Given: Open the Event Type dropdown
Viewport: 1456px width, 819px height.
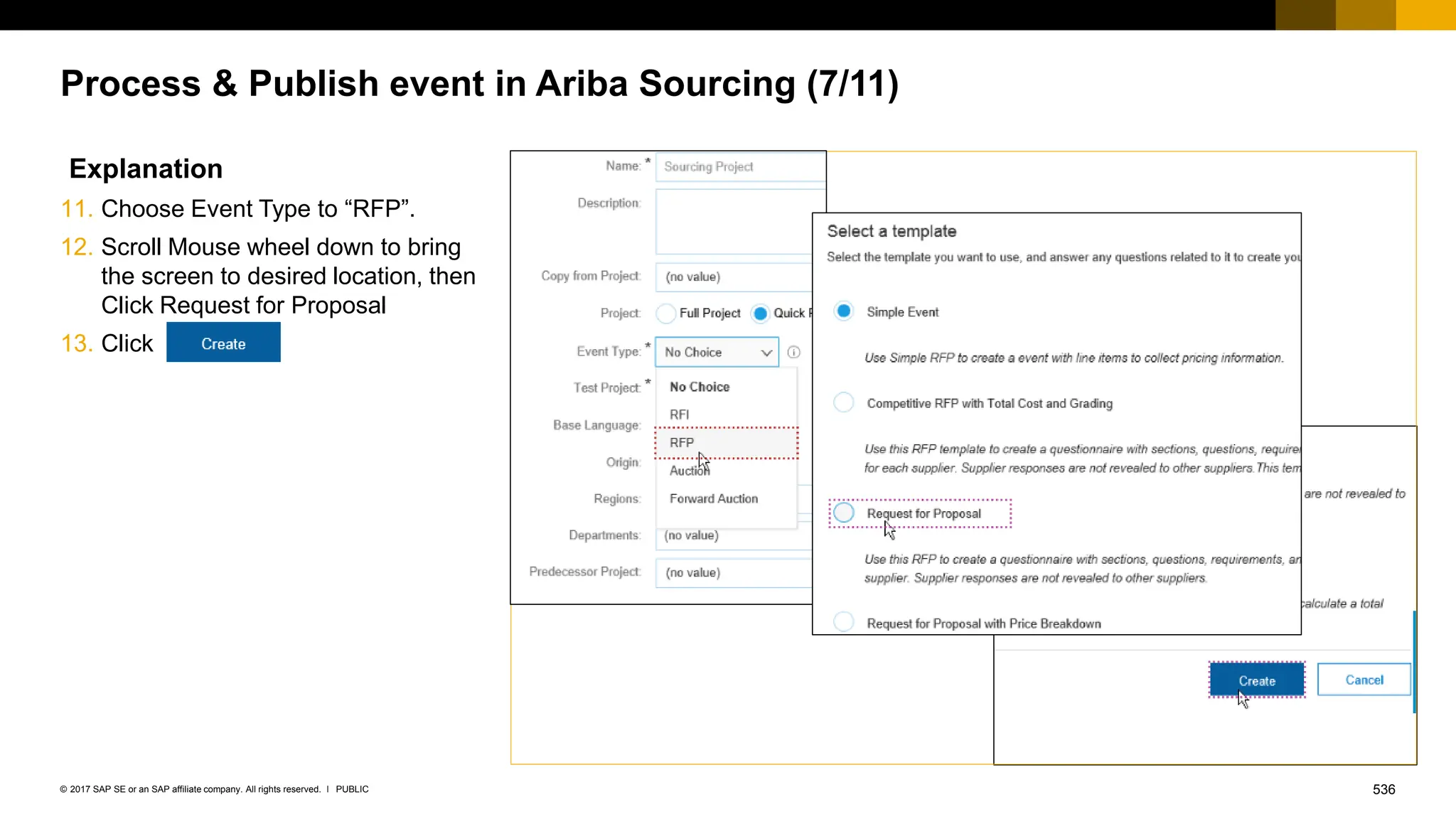Looking at the screenshot, I should 717,352.
